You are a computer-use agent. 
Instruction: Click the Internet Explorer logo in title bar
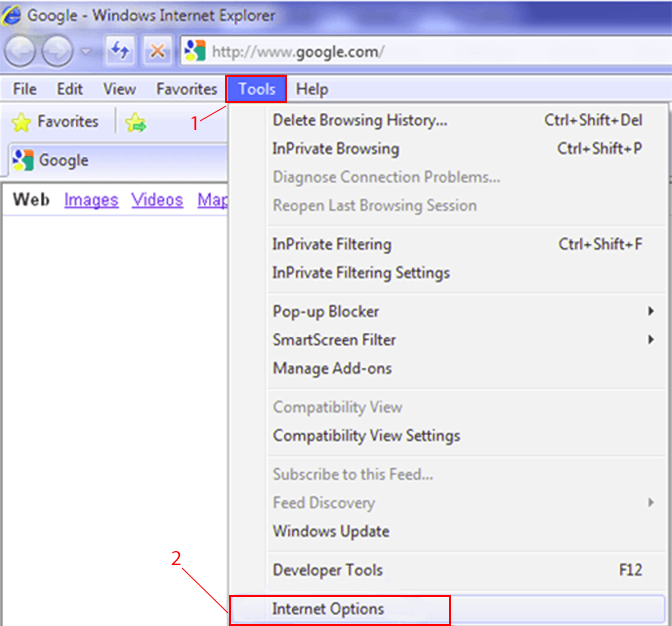click(x=11, y=15)
